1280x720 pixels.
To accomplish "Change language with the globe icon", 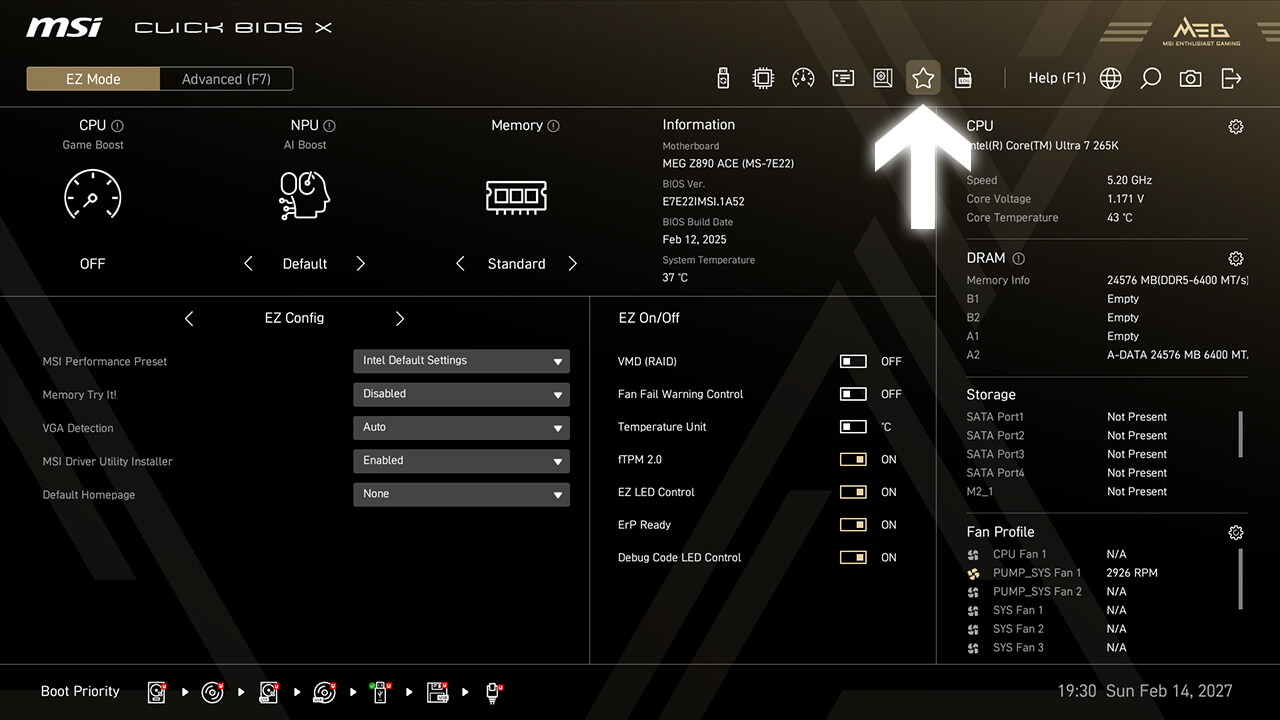I will click(x=1110, y=78).
